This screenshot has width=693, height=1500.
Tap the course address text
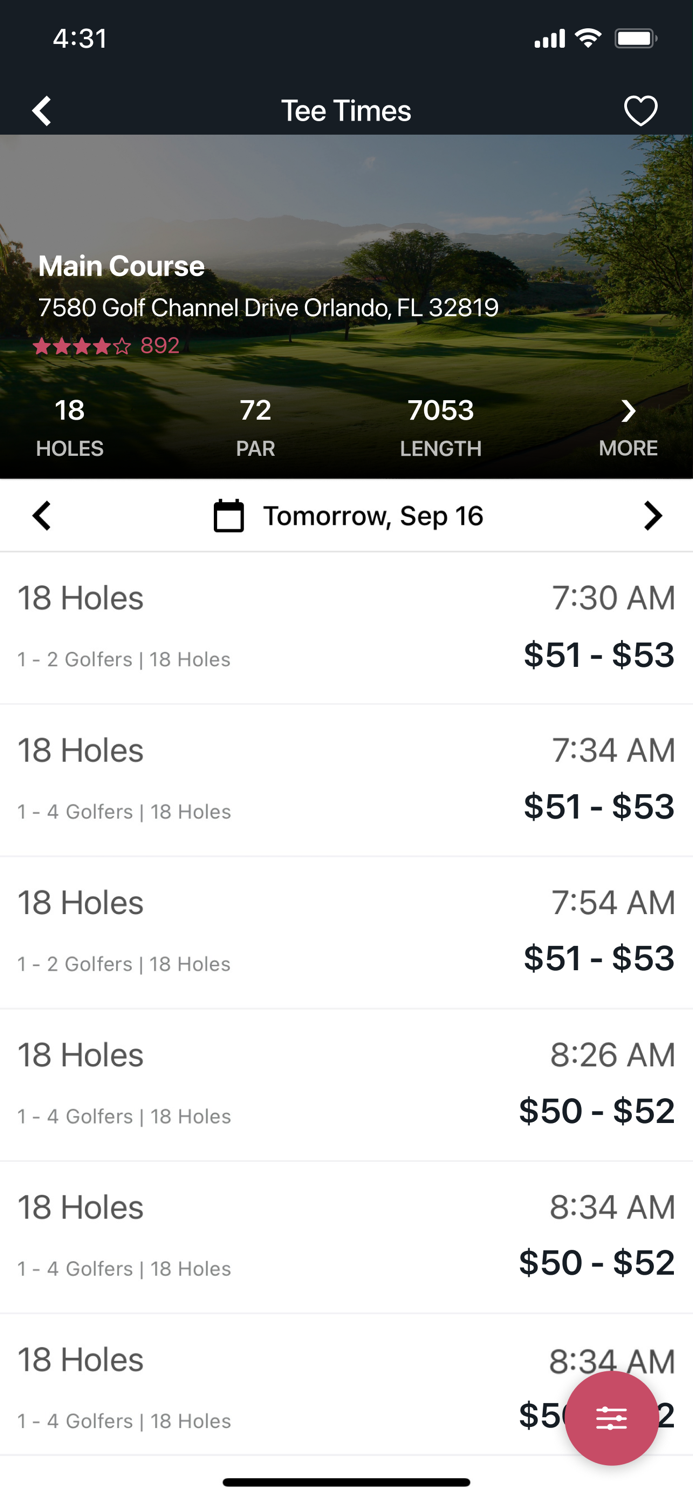point(268,307)
